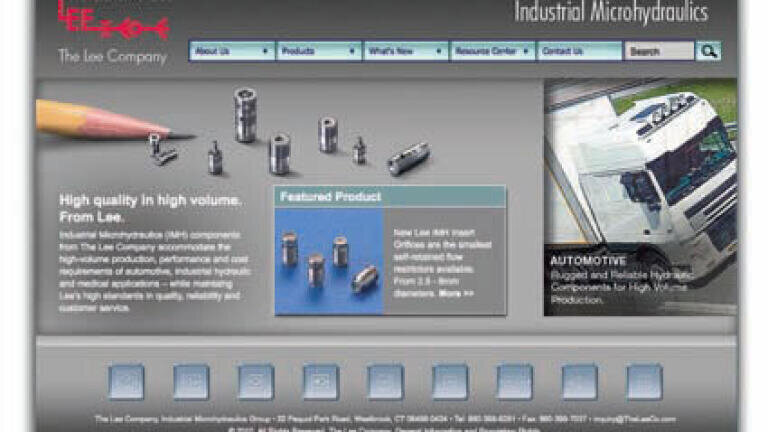Click the Industrial Microhydraulics header title
This screenshot has width=768, height=432.
pyautogui.click(x=611, y=12)
